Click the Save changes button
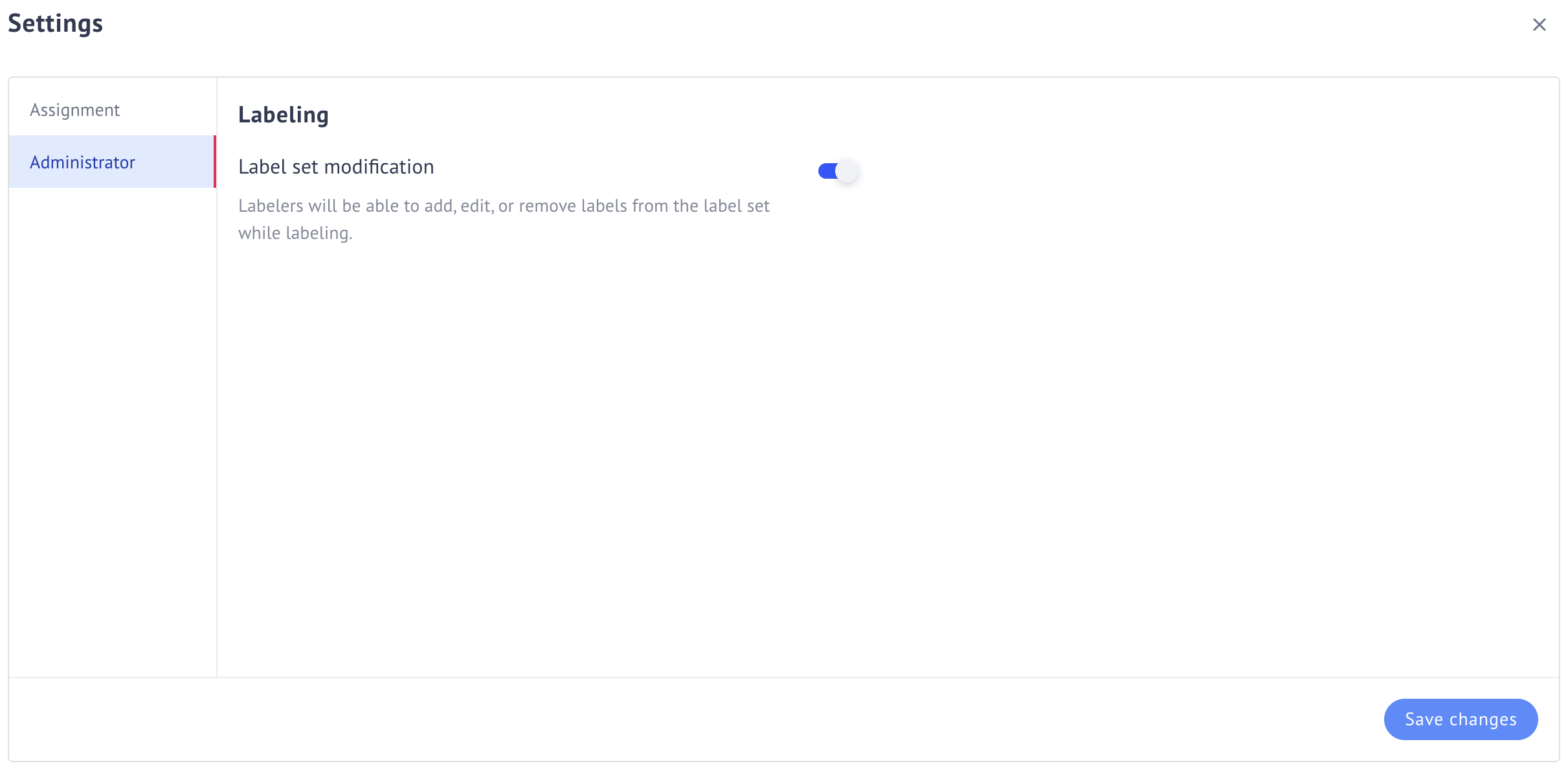Viewport: 1568px width, 768px height. point(1461,719)
